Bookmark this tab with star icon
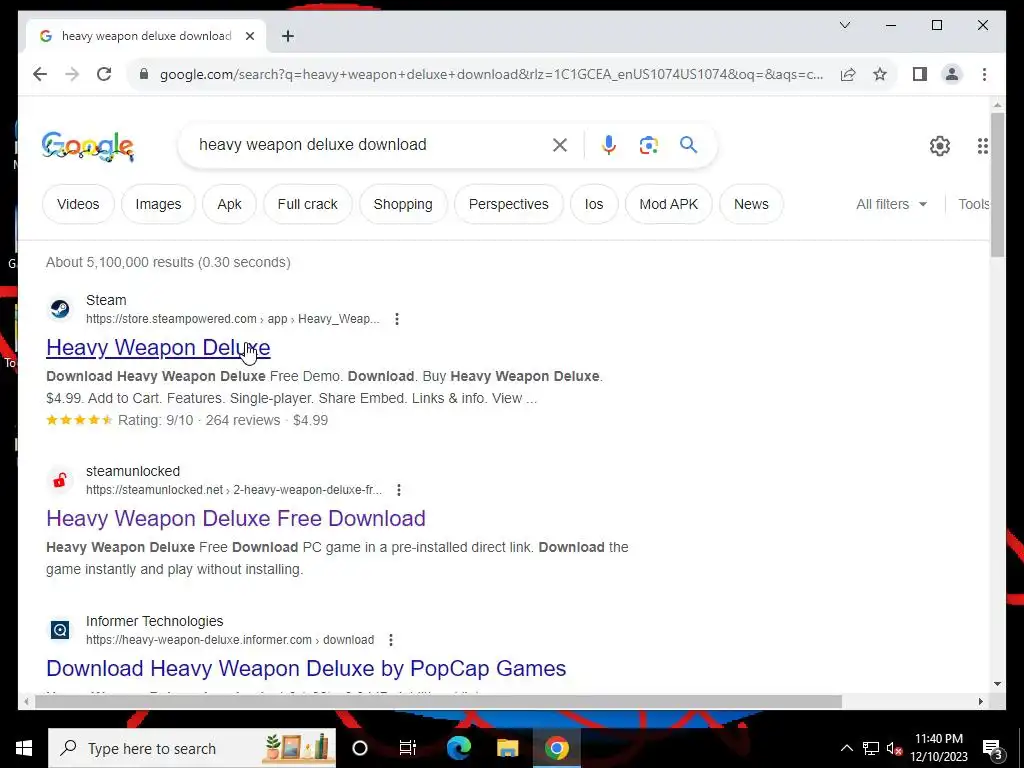1024x768 pixels. click(880, 74)
